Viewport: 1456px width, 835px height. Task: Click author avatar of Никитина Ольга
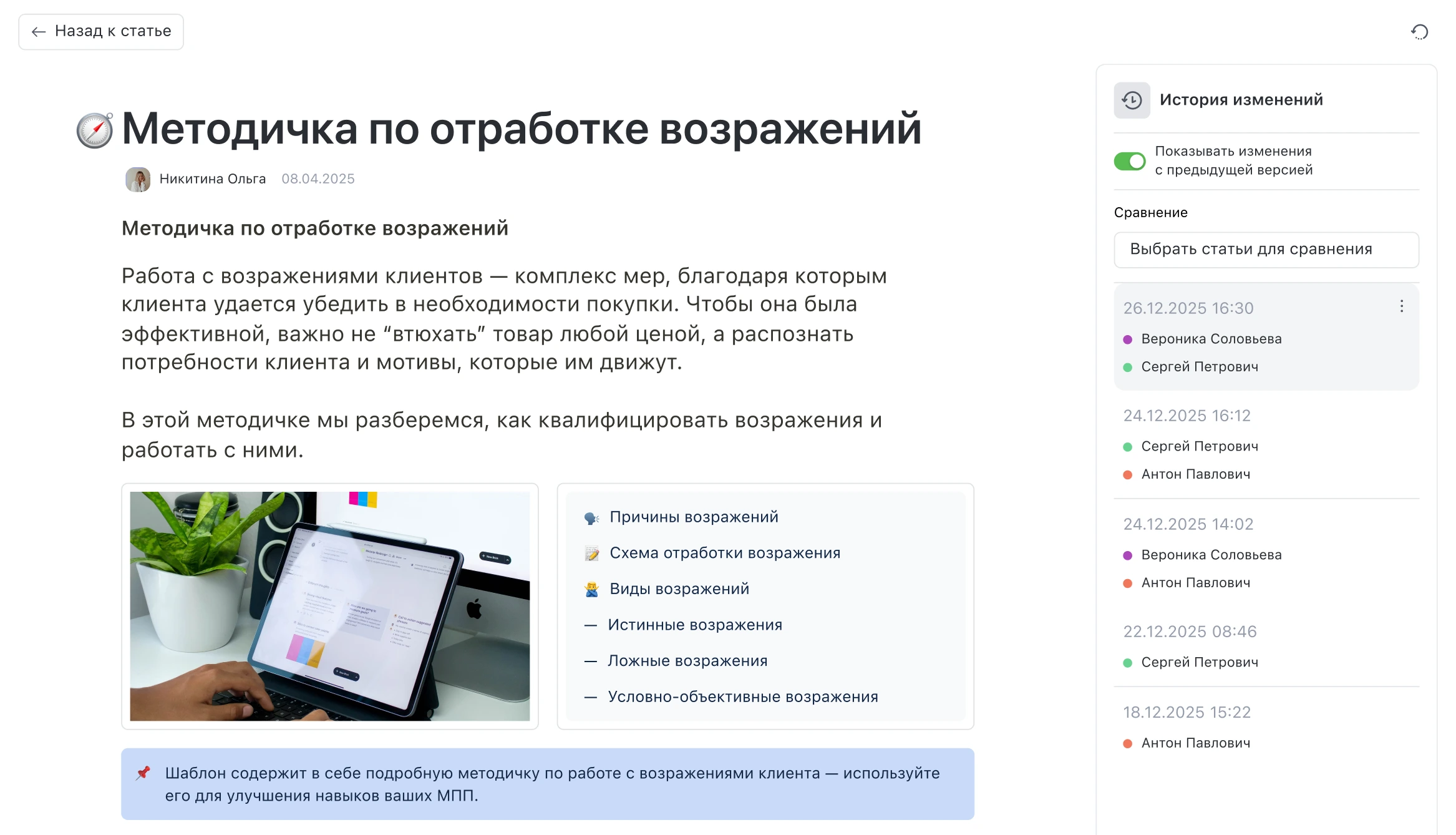(x=138, y=179)
